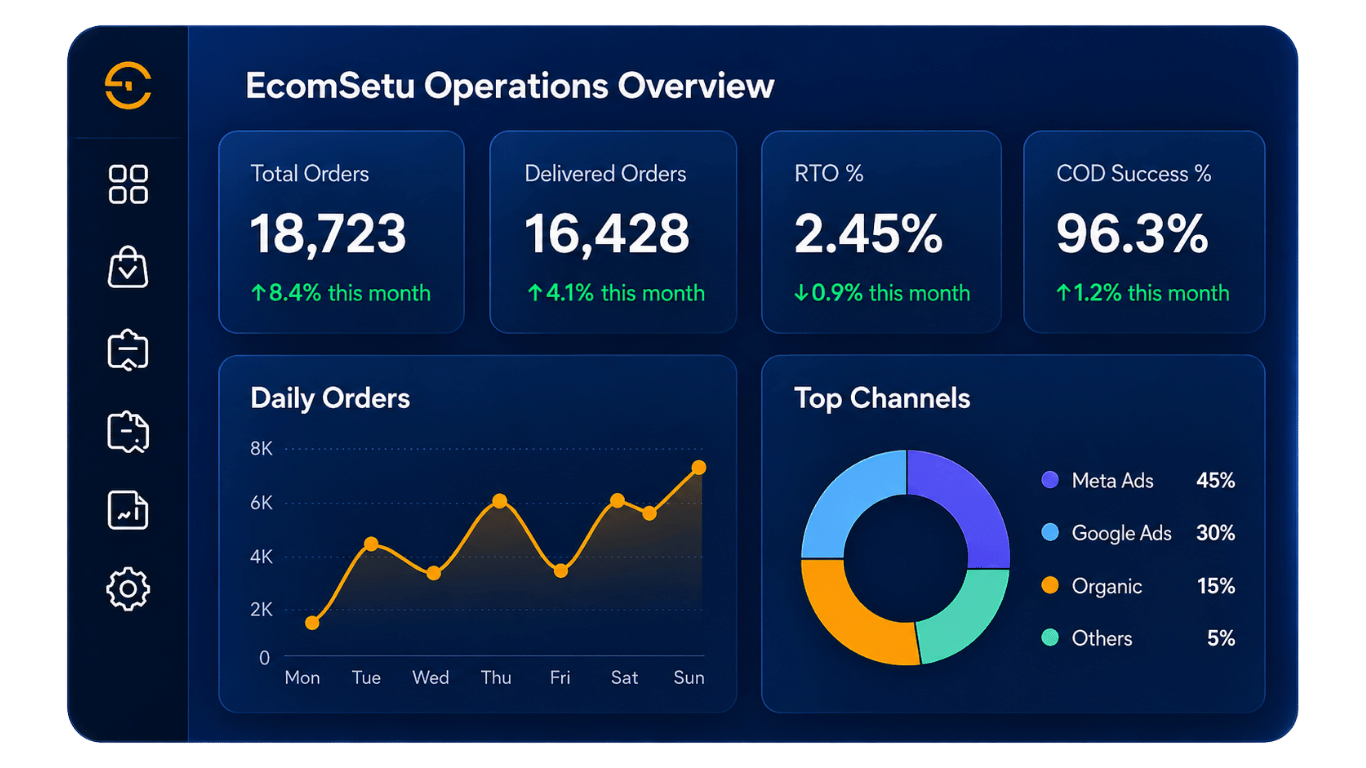Click the 5% value for Others
The height and width of the screenshot is (768, 1366).
click(1221, 638)
